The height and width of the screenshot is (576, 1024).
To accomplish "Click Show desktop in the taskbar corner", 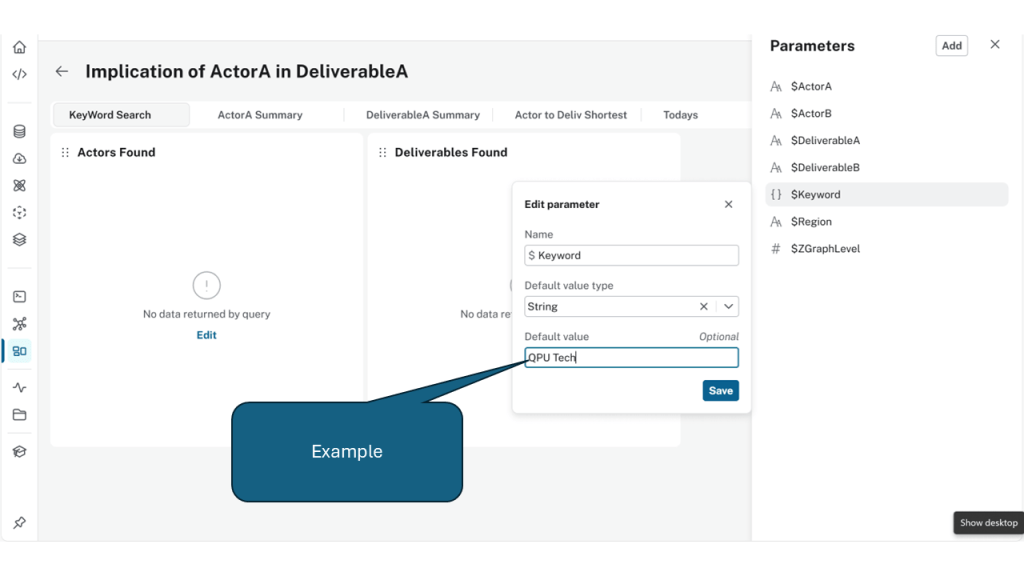I will (988, 523).
